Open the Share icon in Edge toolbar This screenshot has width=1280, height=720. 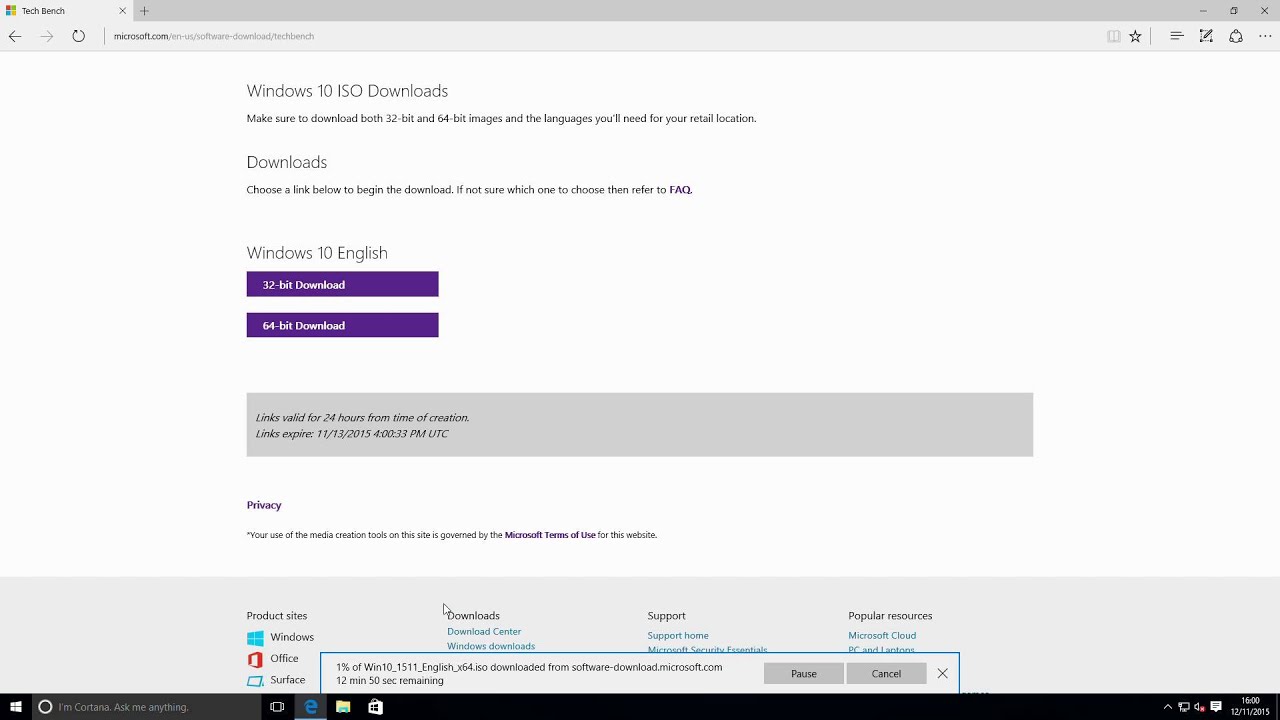pyautogui.click(x=1236, y=36)
